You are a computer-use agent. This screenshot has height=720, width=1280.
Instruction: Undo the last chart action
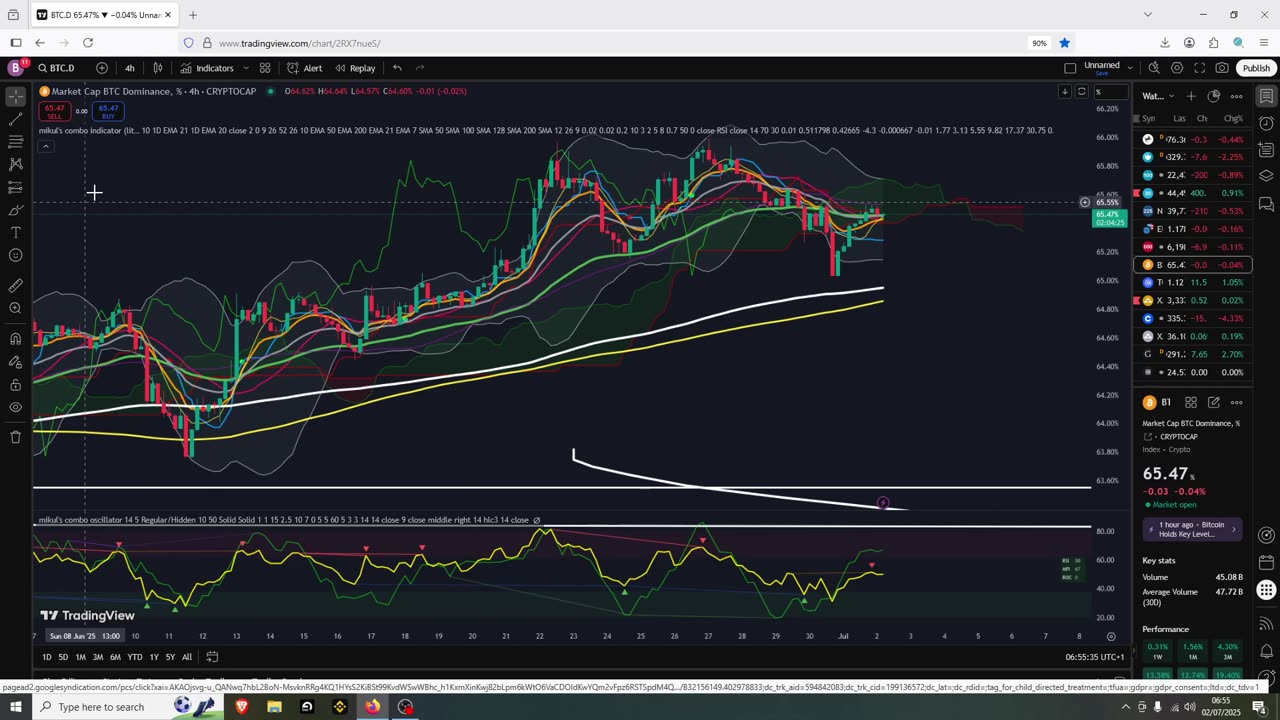pos(397,68)
